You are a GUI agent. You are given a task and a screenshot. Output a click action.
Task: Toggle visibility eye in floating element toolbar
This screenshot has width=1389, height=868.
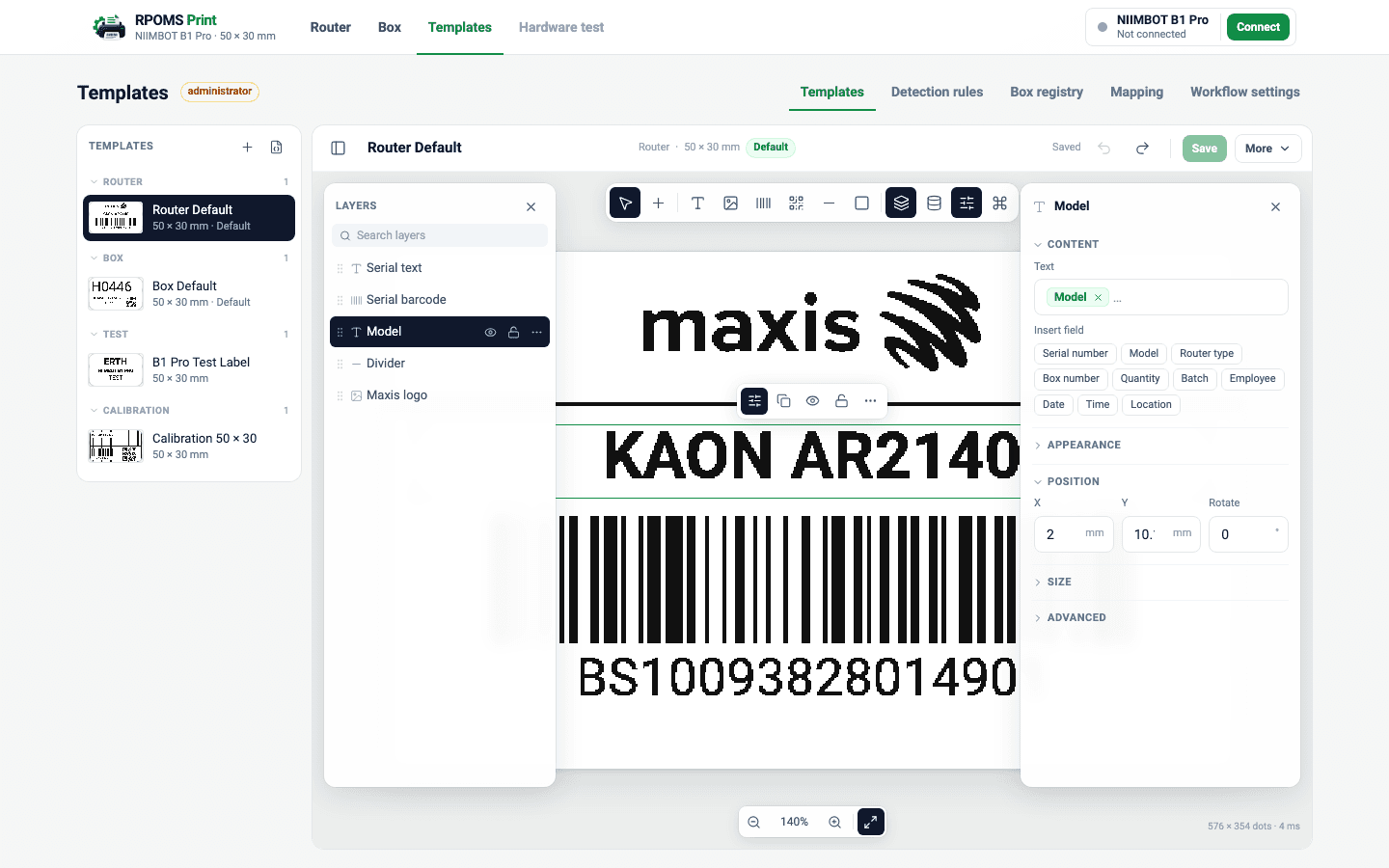(812, 400)
